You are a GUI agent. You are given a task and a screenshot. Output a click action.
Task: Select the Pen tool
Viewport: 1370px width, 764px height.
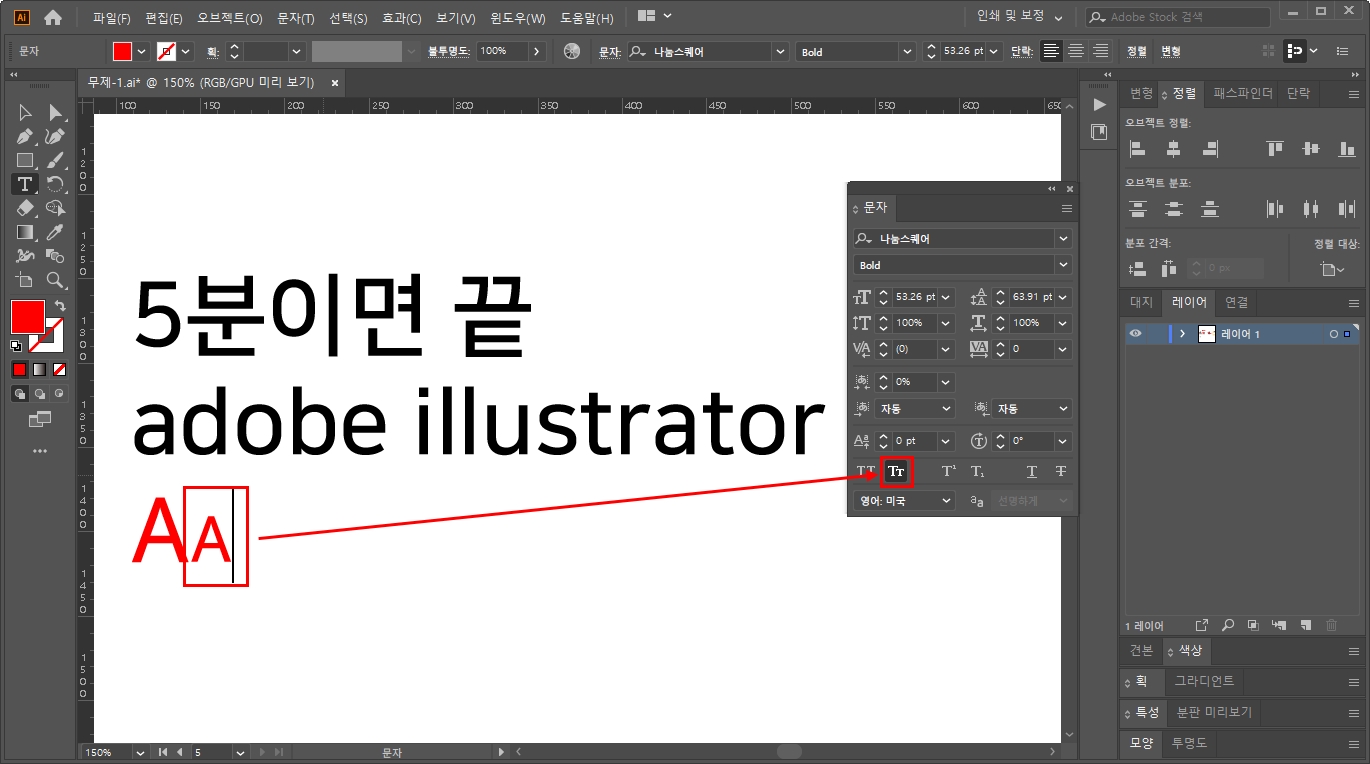pyautogui.click(x=24, y=136)
